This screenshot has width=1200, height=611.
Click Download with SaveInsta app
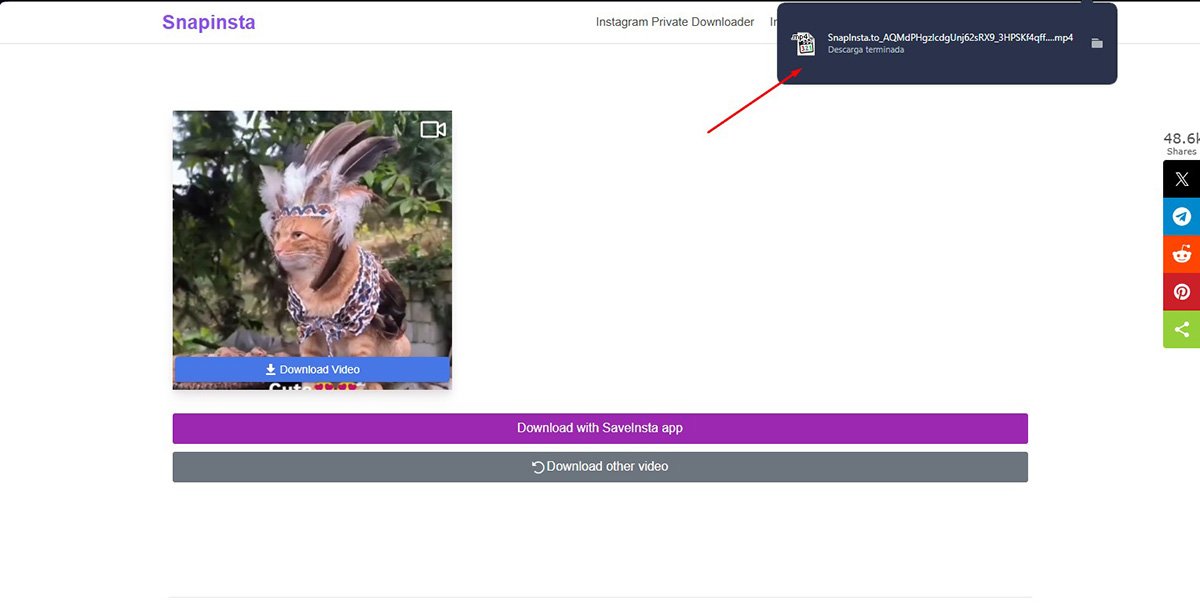coord(600,428)
